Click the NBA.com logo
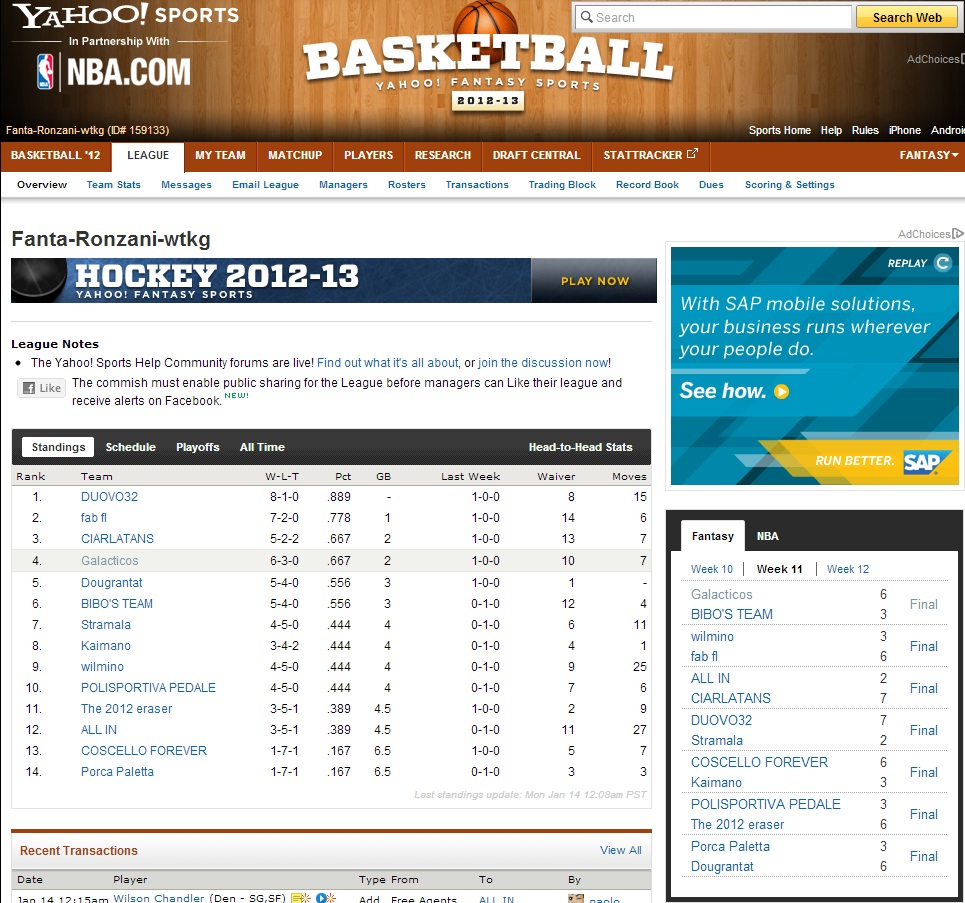This screenshot has height=903, width=965. point(113,72)
